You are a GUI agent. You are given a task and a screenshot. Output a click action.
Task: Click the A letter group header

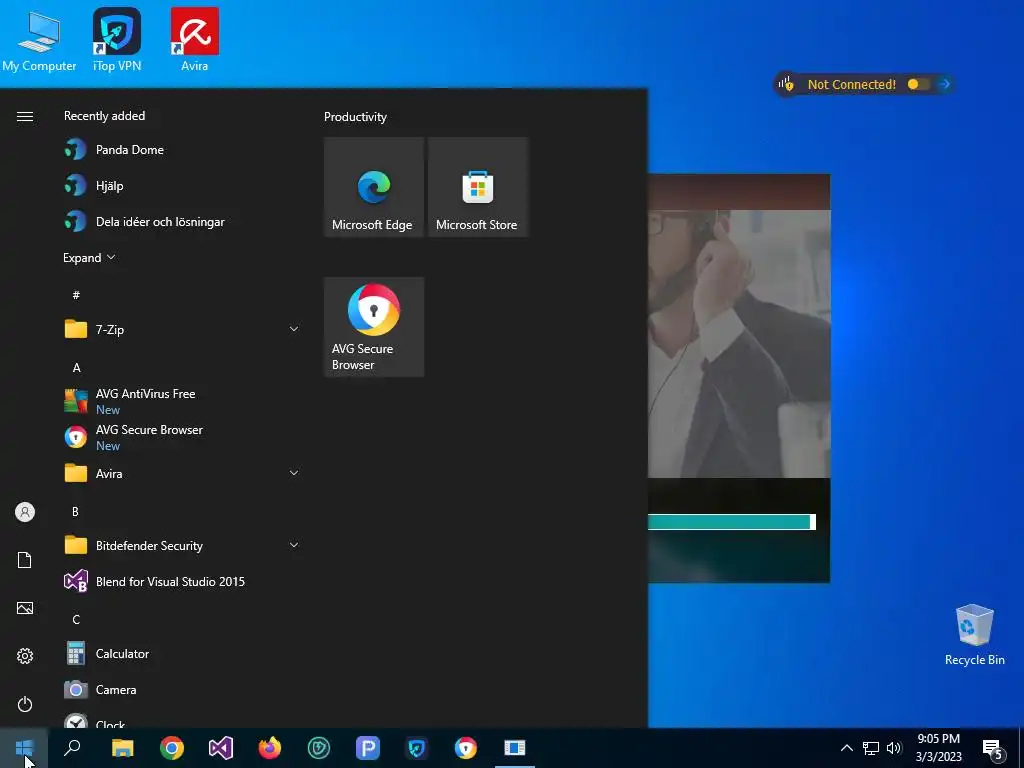click(x=76, y=368)
